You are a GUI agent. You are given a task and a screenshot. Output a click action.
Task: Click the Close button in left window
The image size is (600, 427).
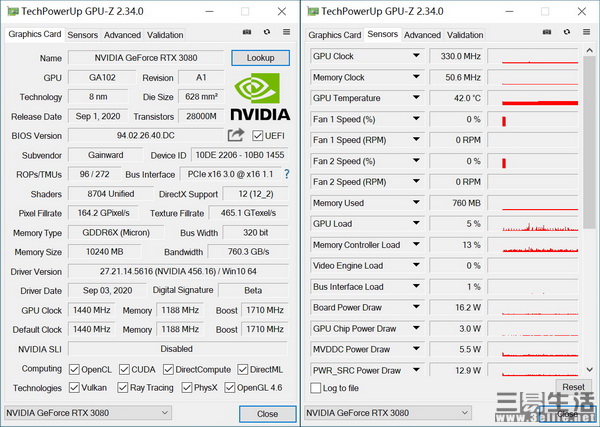pyautogui.click(x=267, y=414)
